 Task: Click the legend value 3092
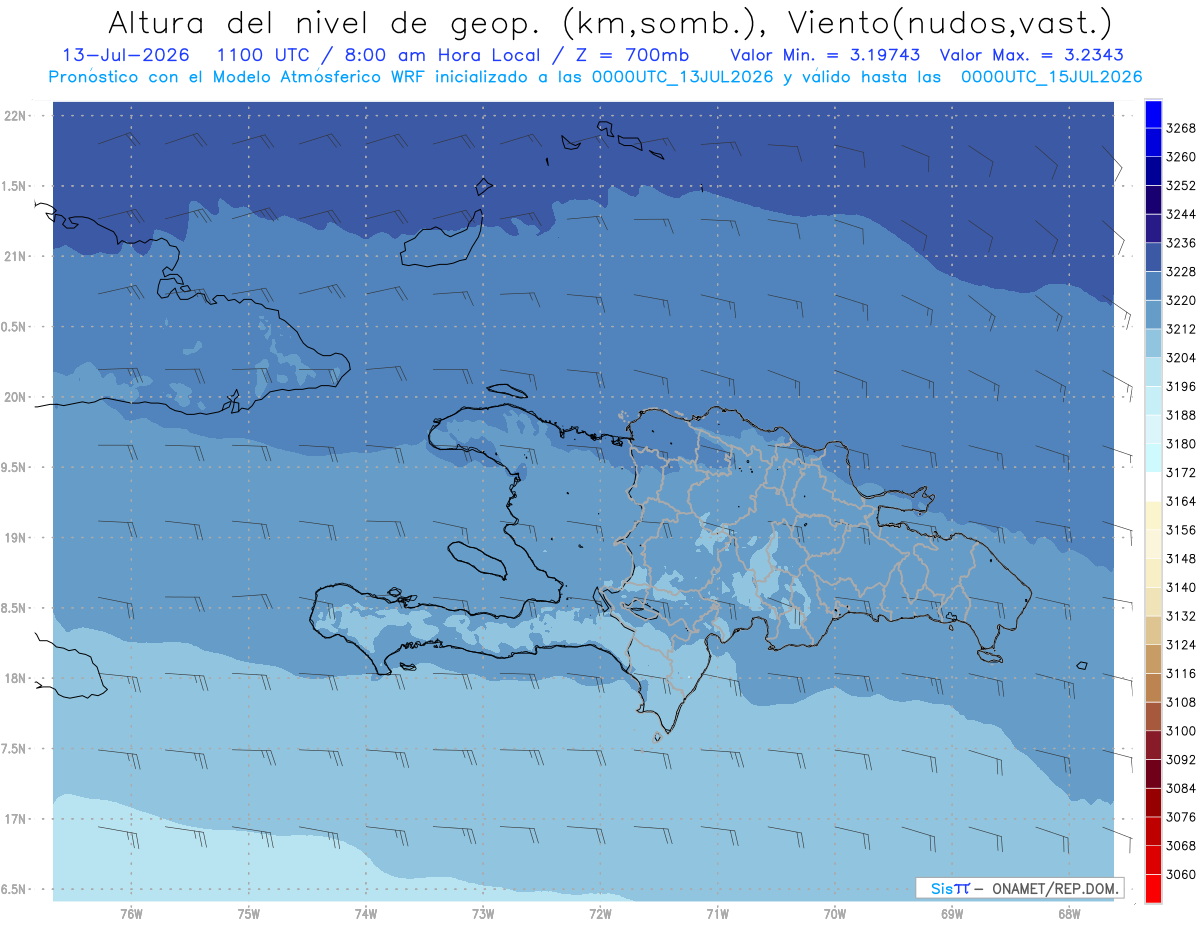click(x=1181, y=760)
